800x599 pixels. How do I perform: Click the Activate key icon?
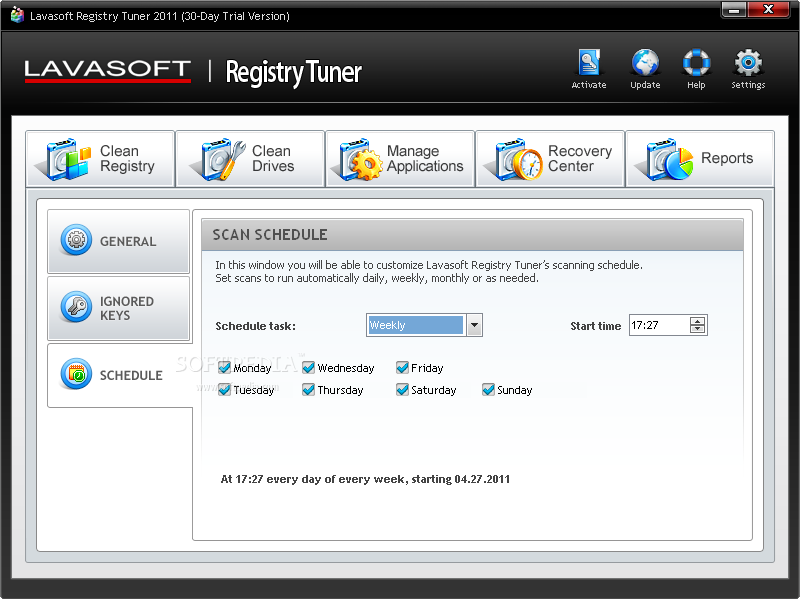pyautogui.click(x=589, y=63)
